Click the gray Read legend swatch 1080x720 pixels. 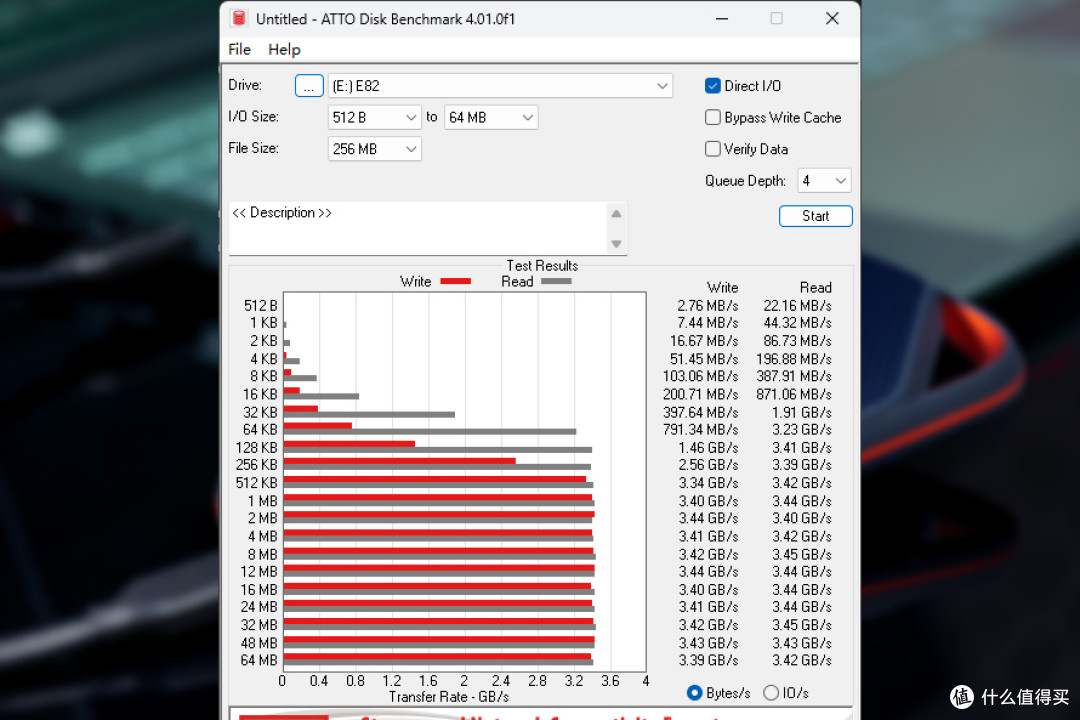[557, 281]
